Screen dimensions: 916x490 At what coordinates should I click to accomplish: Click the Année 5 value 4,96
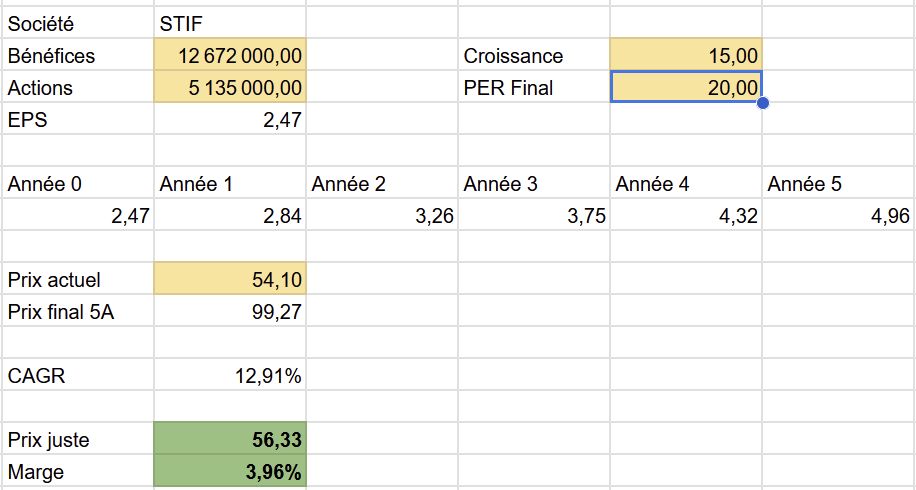pos(839,216)
